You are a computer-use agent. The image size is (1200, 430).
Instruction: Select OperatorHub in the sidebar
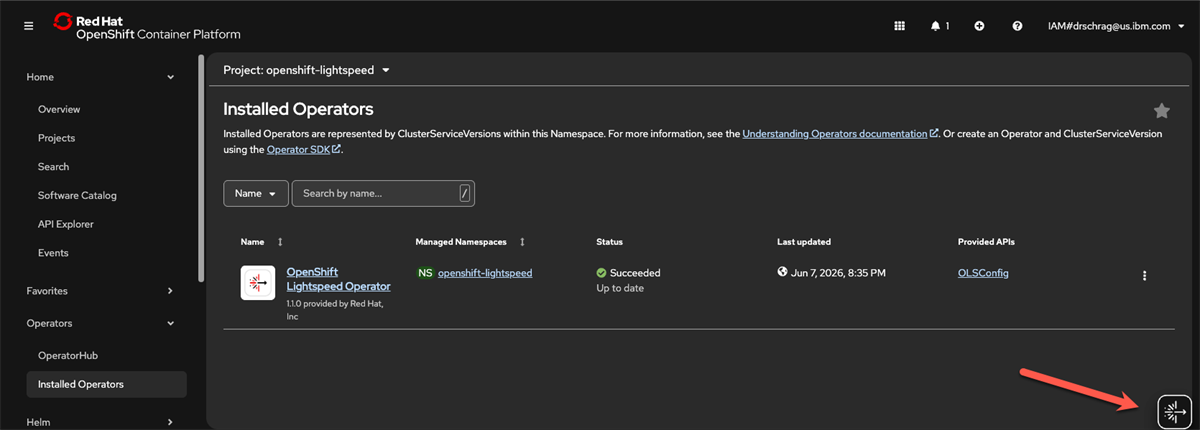click(68, 355)
